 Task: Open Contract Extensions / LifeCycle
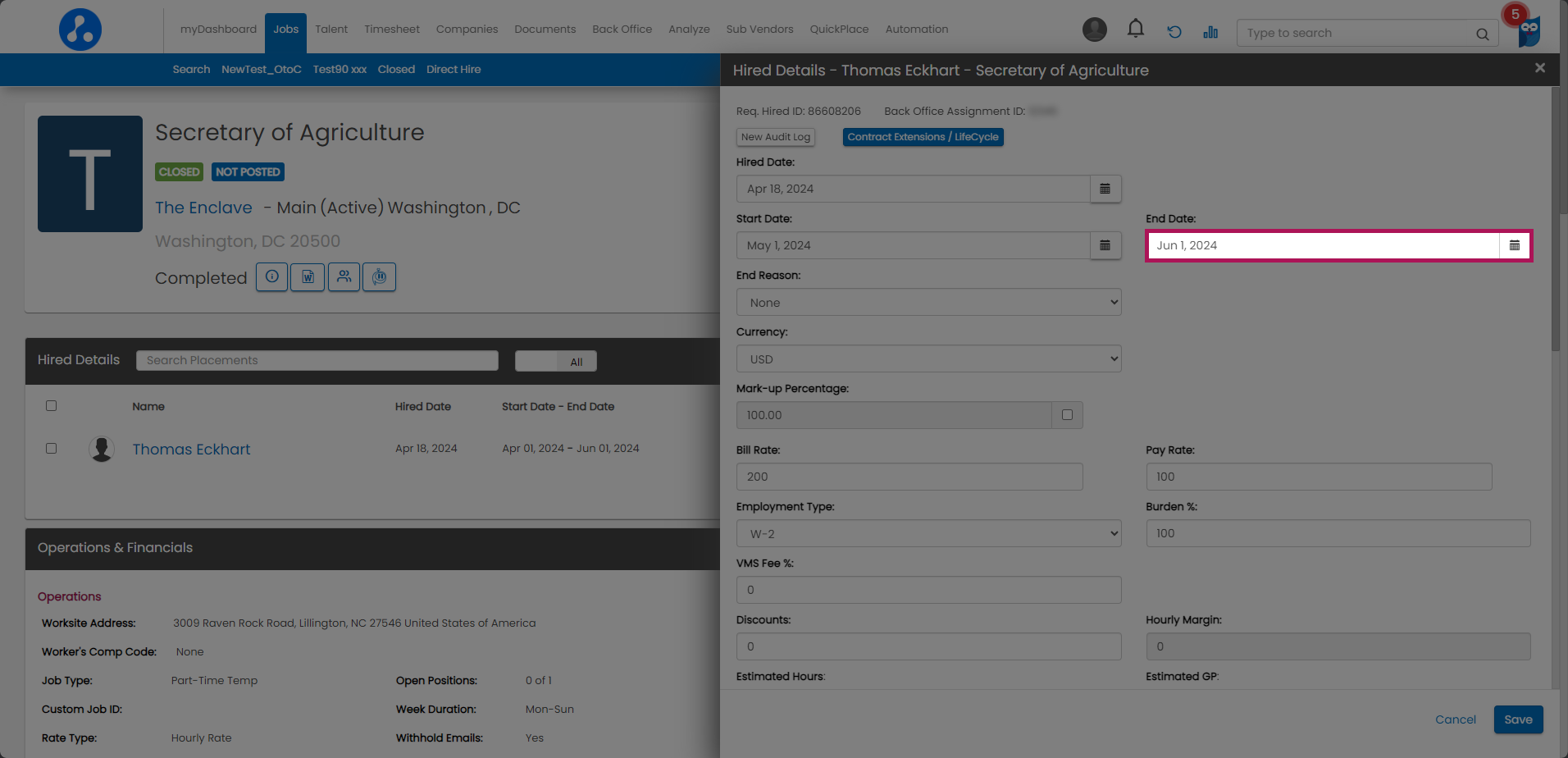pyautogui.click(x=923, y=137)
